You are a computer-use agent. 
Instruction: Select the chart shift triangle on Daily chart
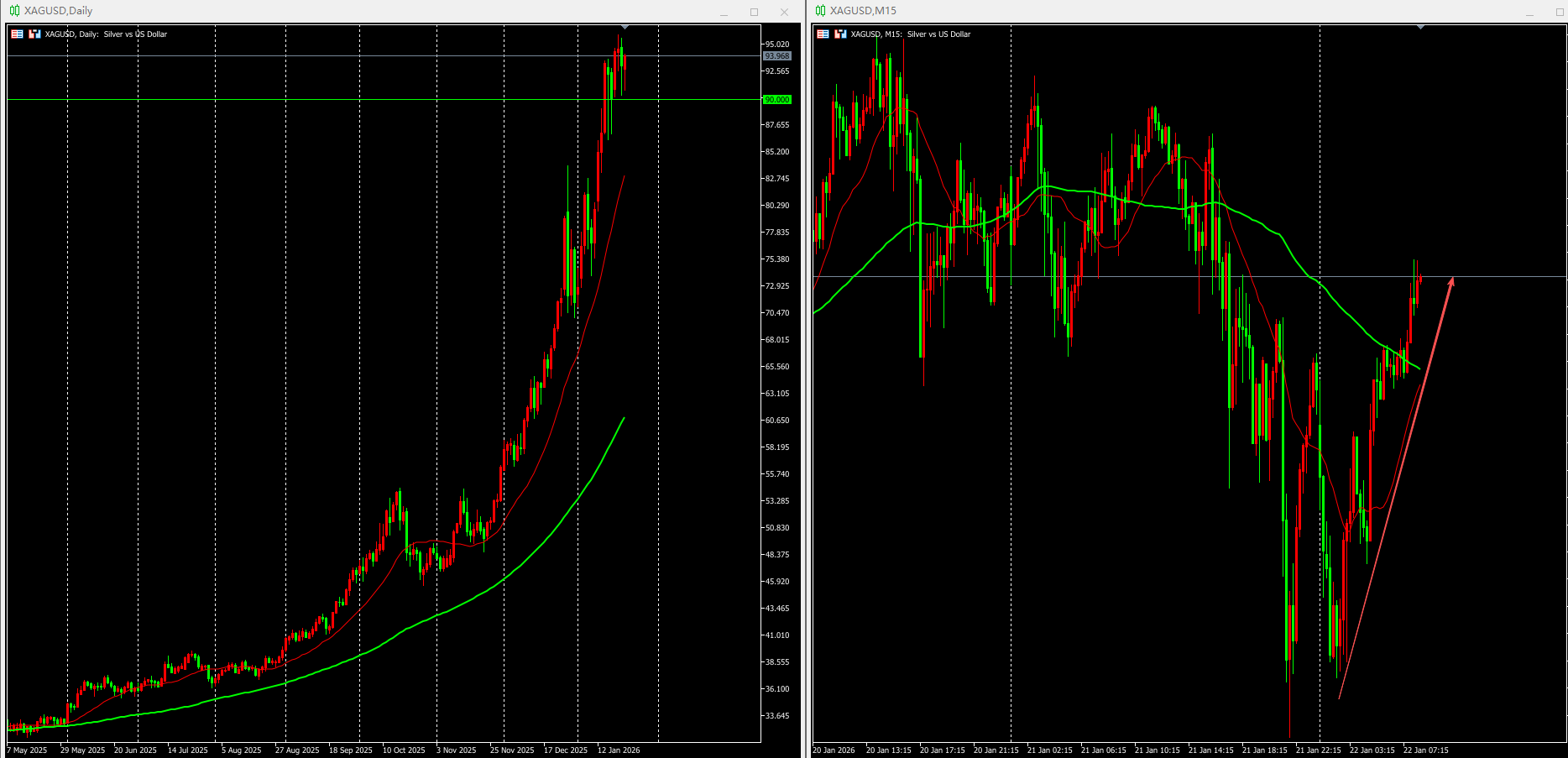pyautogui.click(x=625, y=27)
